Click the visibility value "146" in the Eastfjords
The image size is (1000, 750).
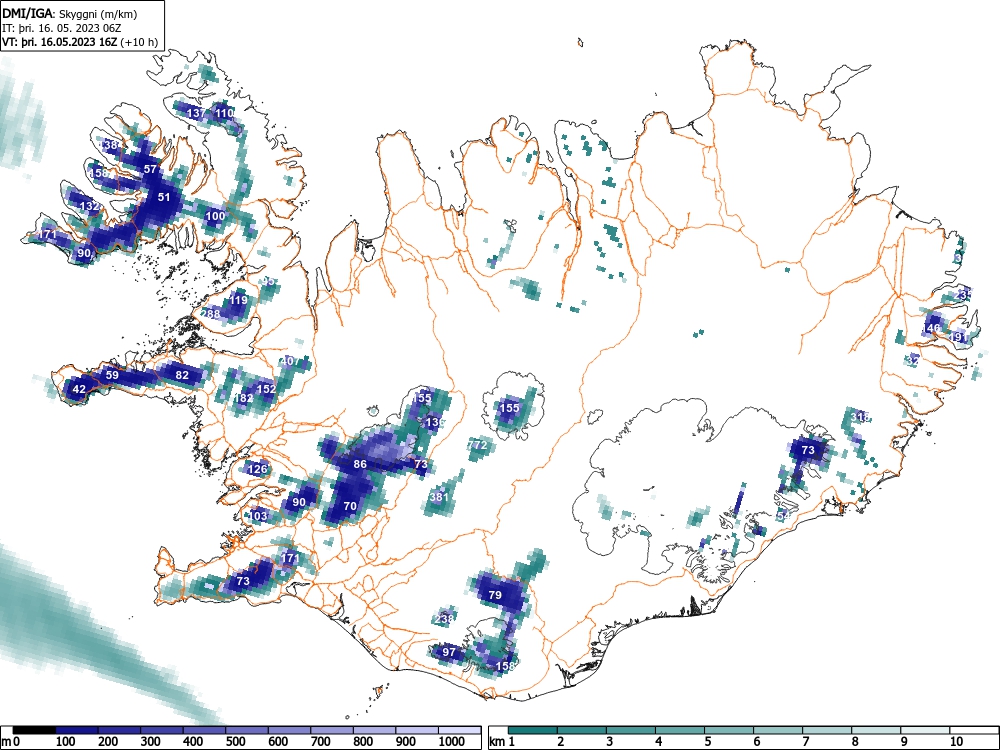[x=931, y=328]
